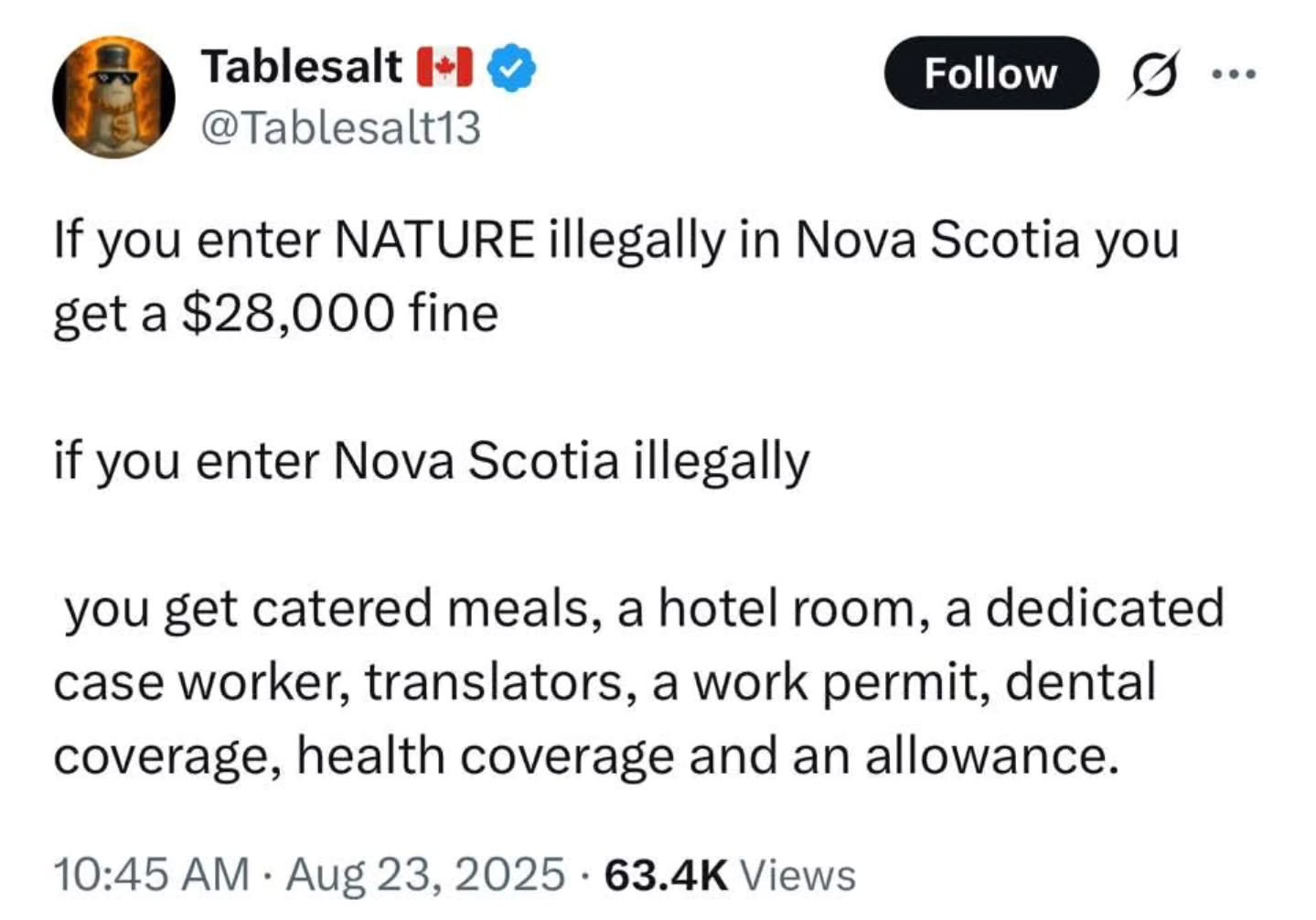Click the 63.4K view count number
Viewport: 1316px width, 920px height.
click(x=666, y=873)
